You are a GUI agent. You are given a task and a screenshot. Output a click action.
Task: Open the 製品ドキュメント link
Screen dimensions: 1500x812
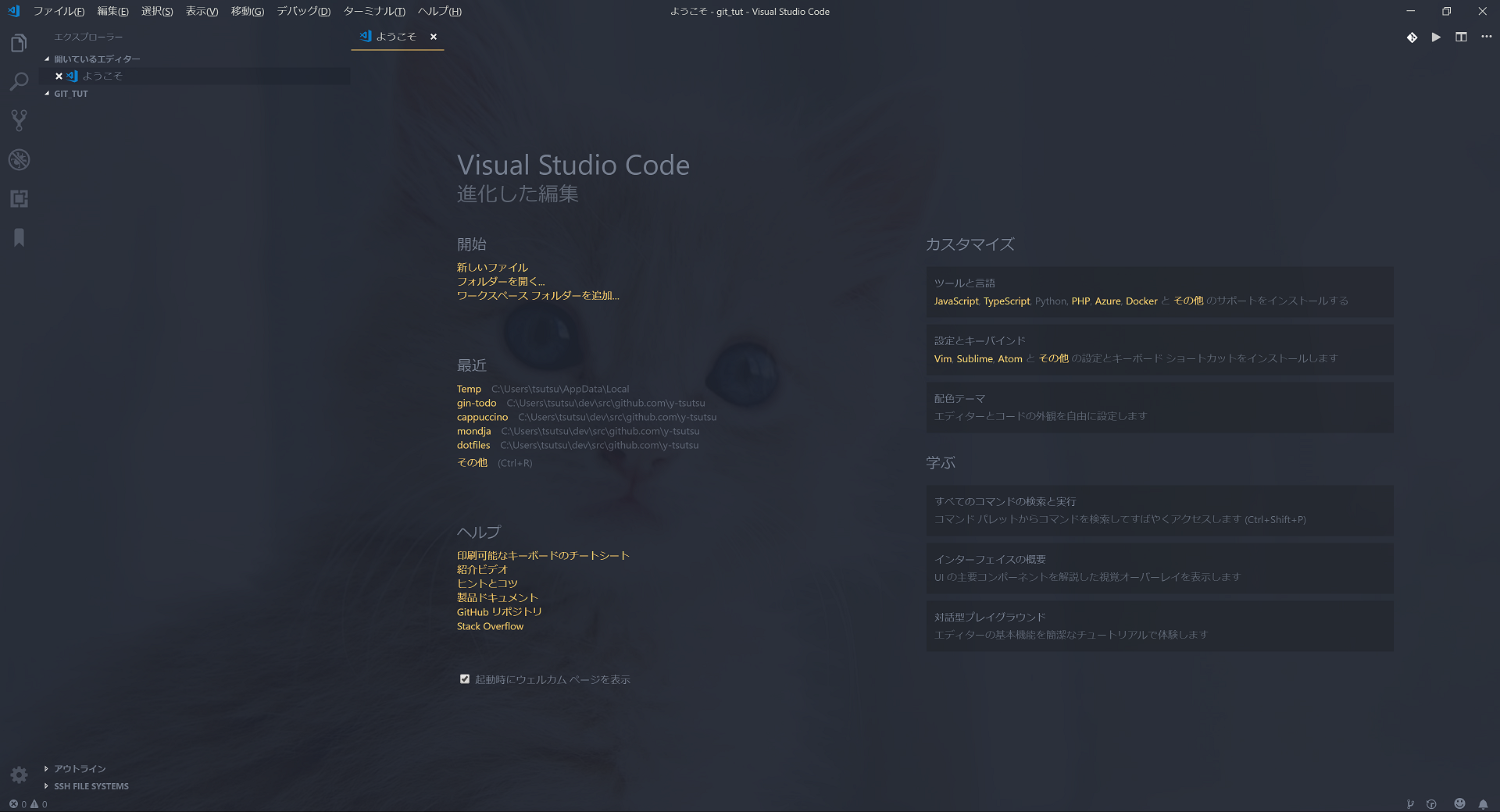pyautogui.click(x=498, y=597)
